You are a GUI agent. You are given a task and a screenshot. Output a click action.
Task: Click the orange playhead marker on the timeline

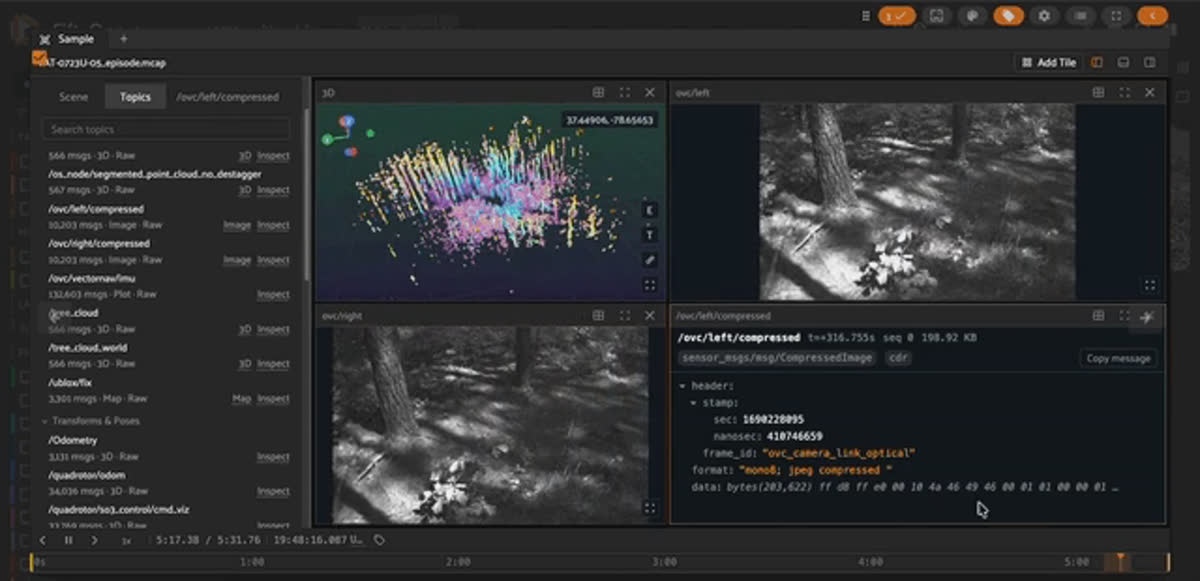pos(1120,561)
